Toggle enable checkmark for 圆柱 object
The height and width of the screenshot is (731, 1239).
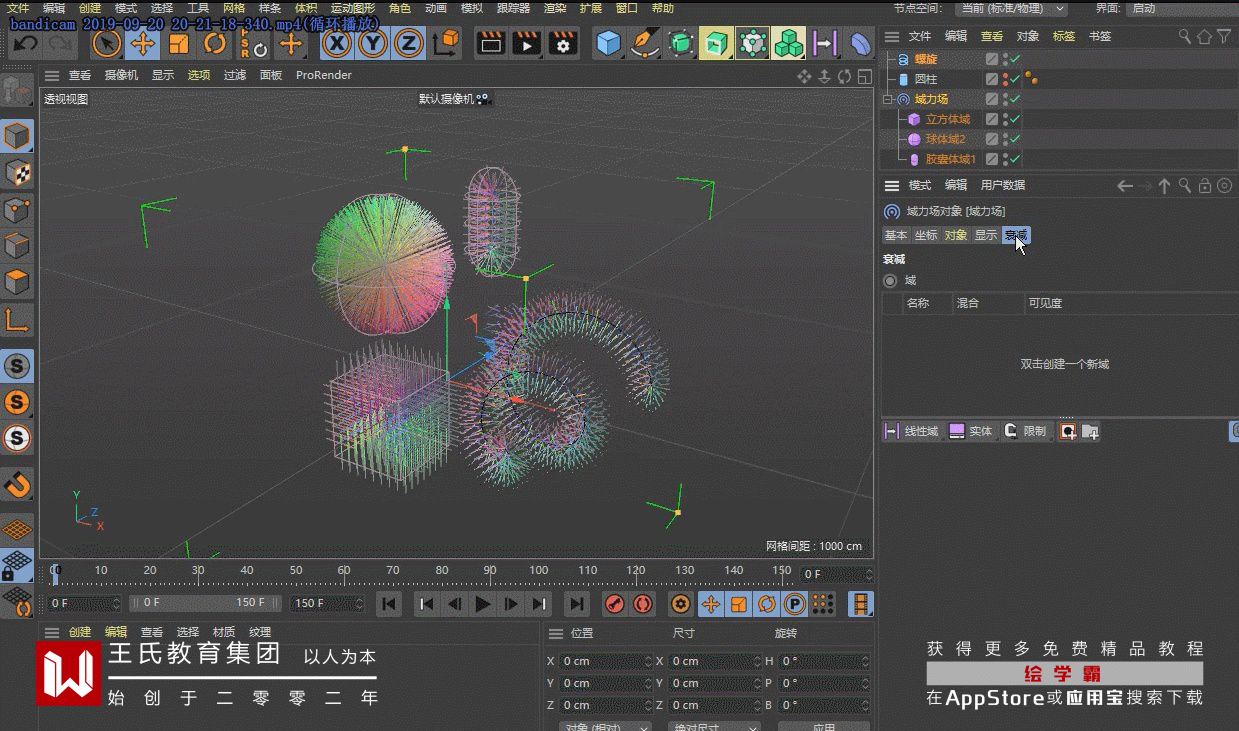1016,79
